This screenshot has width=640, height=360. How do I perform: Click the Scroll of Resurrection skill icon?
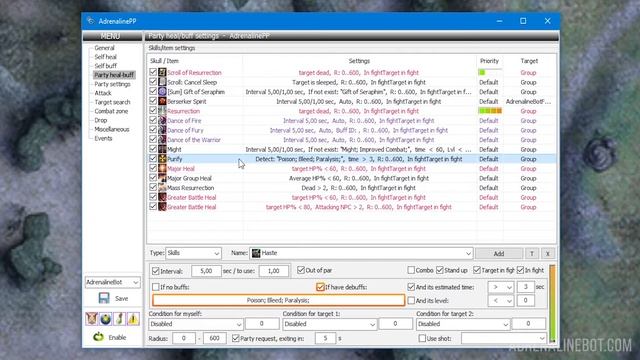click(x=162, y=72)
